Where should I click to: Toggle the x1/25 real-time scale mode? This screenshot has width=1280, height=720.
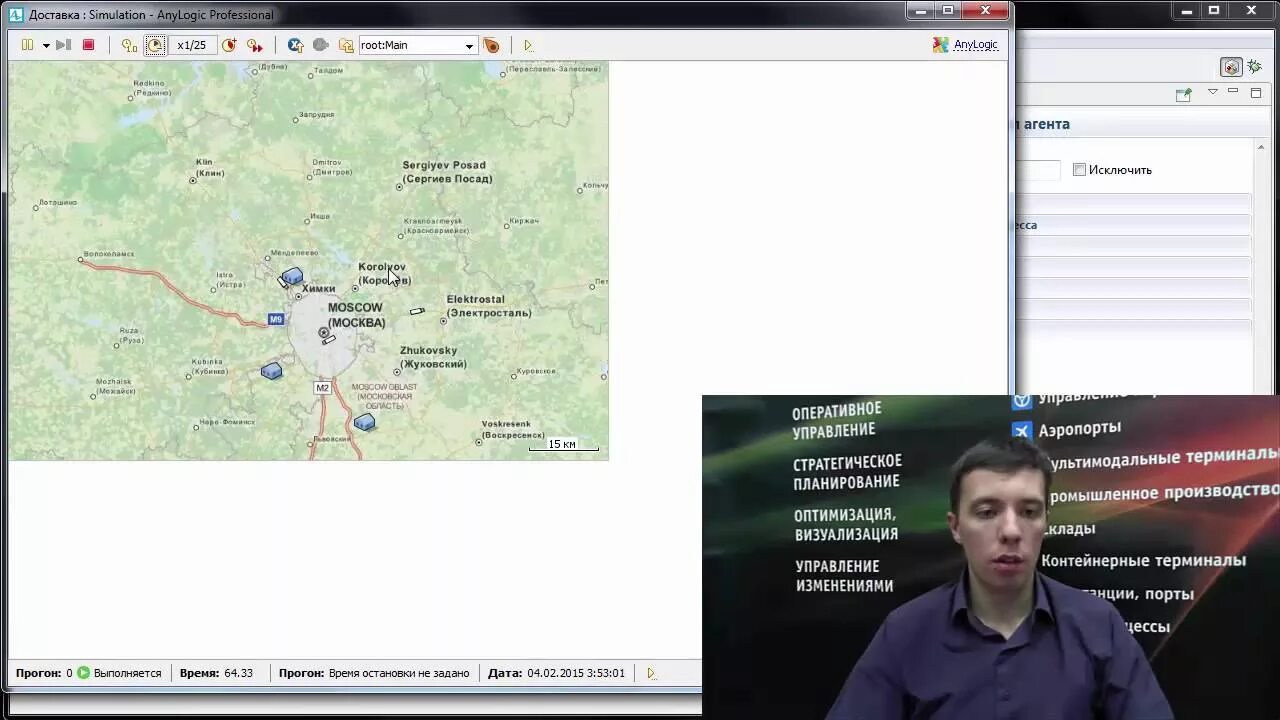pyautogui.click(x=154, y=45)
